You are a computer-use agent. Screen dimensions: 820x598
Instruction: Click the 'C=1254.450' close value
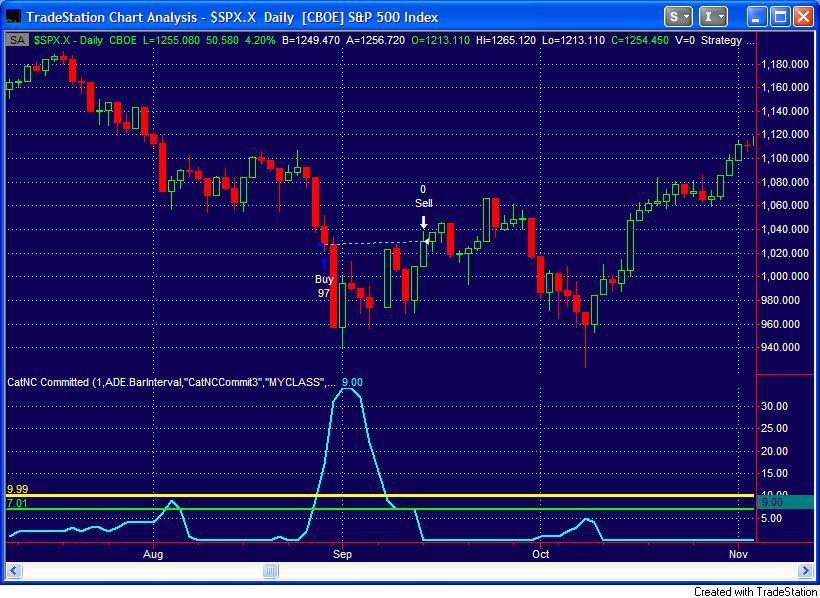click(x=639, y=40)
